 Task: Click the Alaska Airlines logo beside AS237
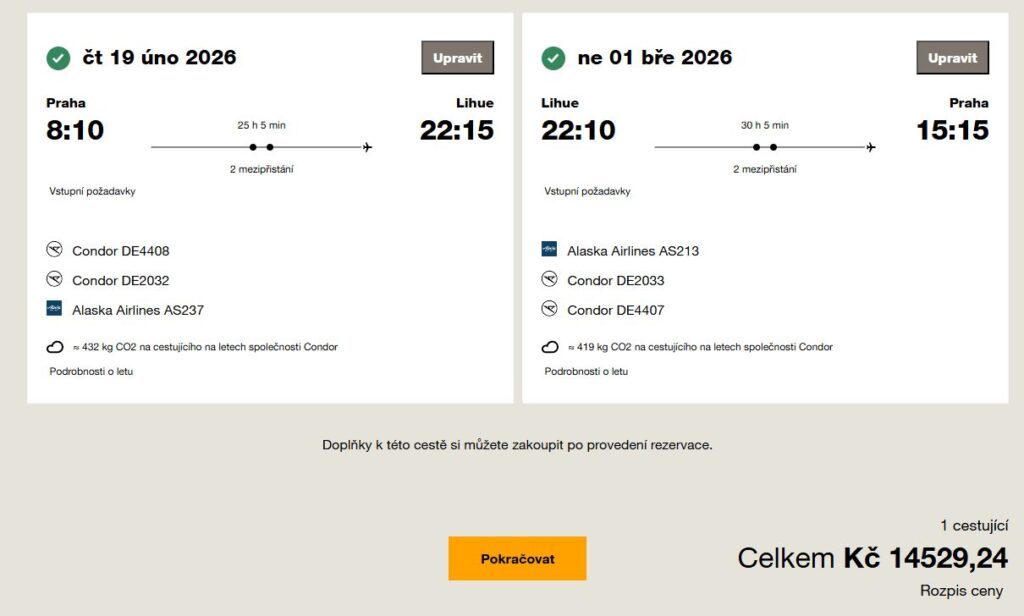coord(54,309)
